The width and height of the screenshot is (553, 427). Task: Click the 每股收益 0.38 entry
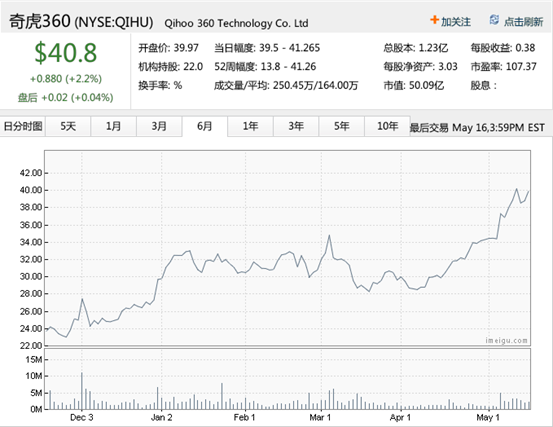tap(503, 48)
